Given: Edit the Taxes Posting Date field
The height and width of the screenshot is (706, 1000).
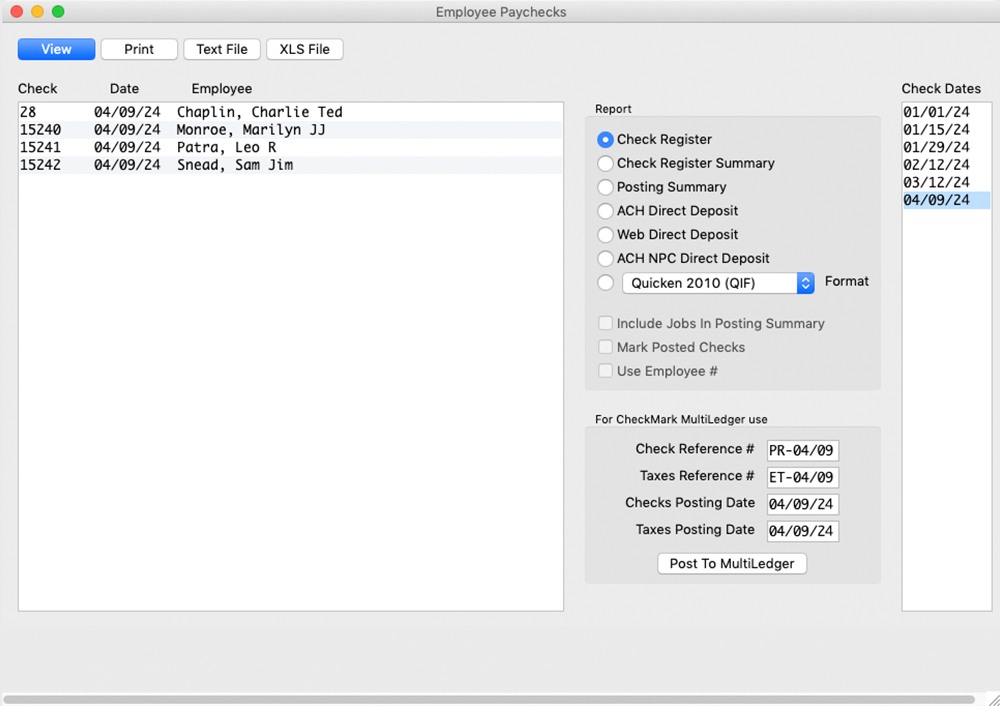Looking at the screenshot, I should [x=802, y=530].
